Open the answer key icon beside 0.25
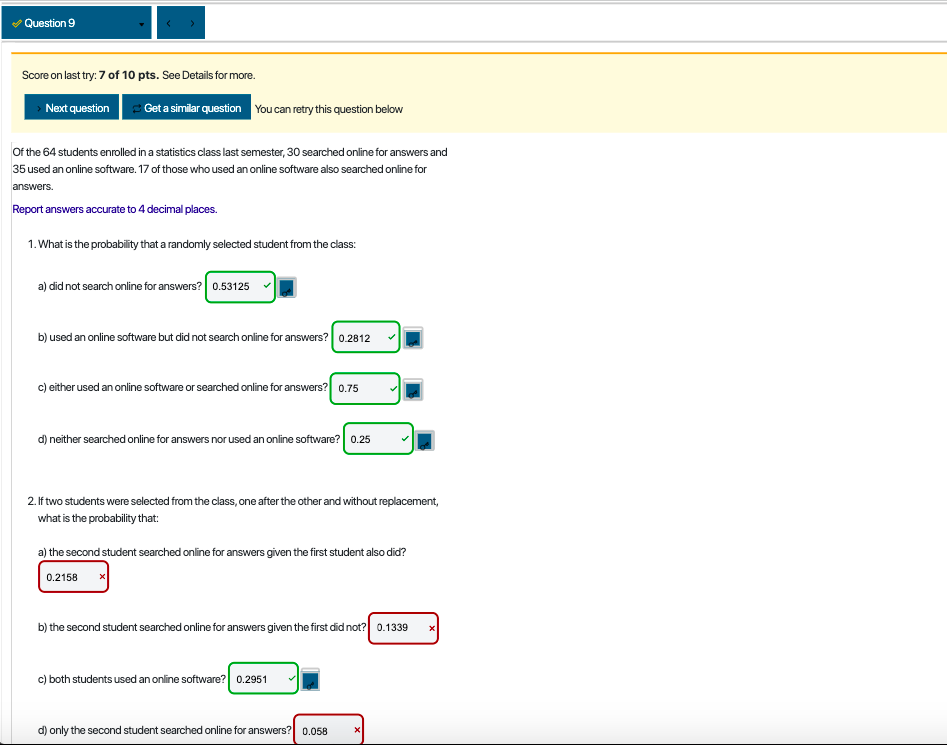The width and height of the screenshot is (947, 745). [425, 439]
